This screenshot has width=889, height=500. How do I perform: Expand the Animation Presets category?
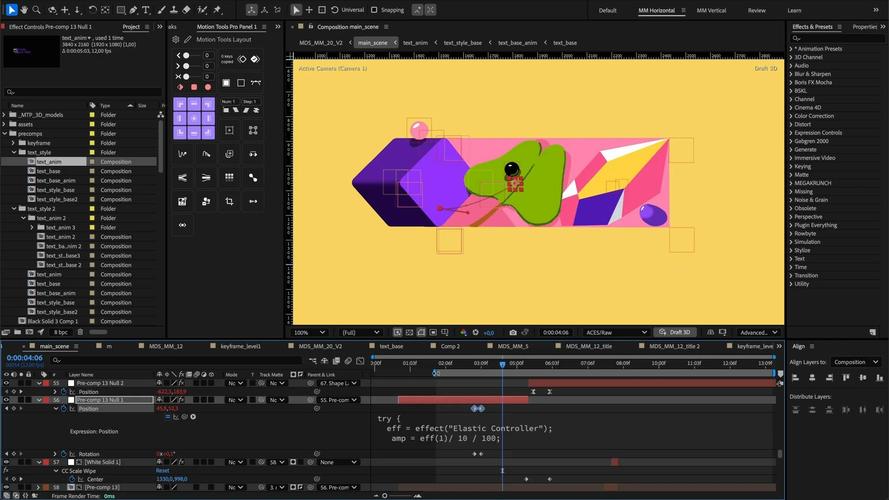point(791,49)
